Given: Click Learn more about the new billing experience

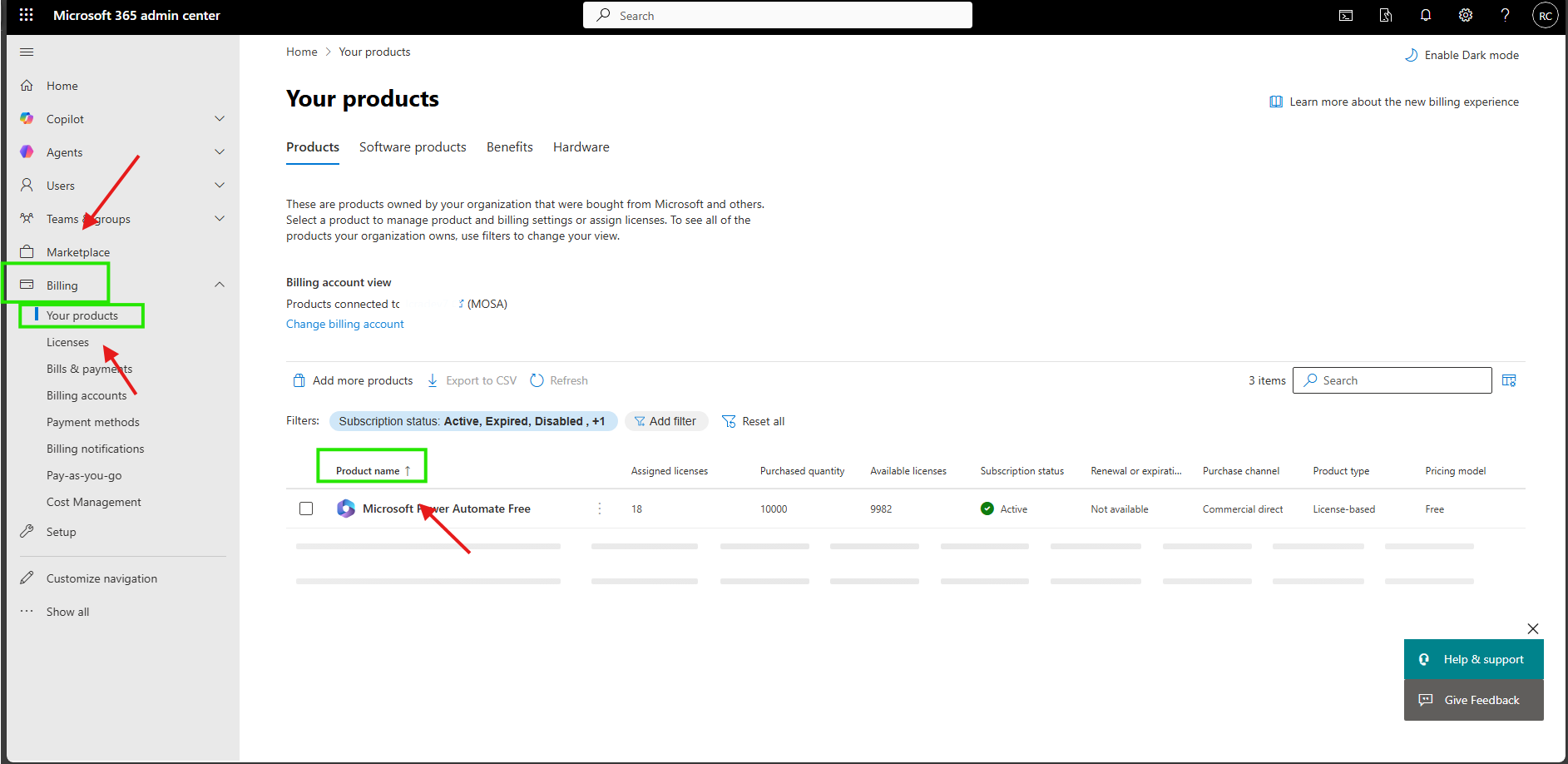Looking at the screenshot, I should [1404, 102].
